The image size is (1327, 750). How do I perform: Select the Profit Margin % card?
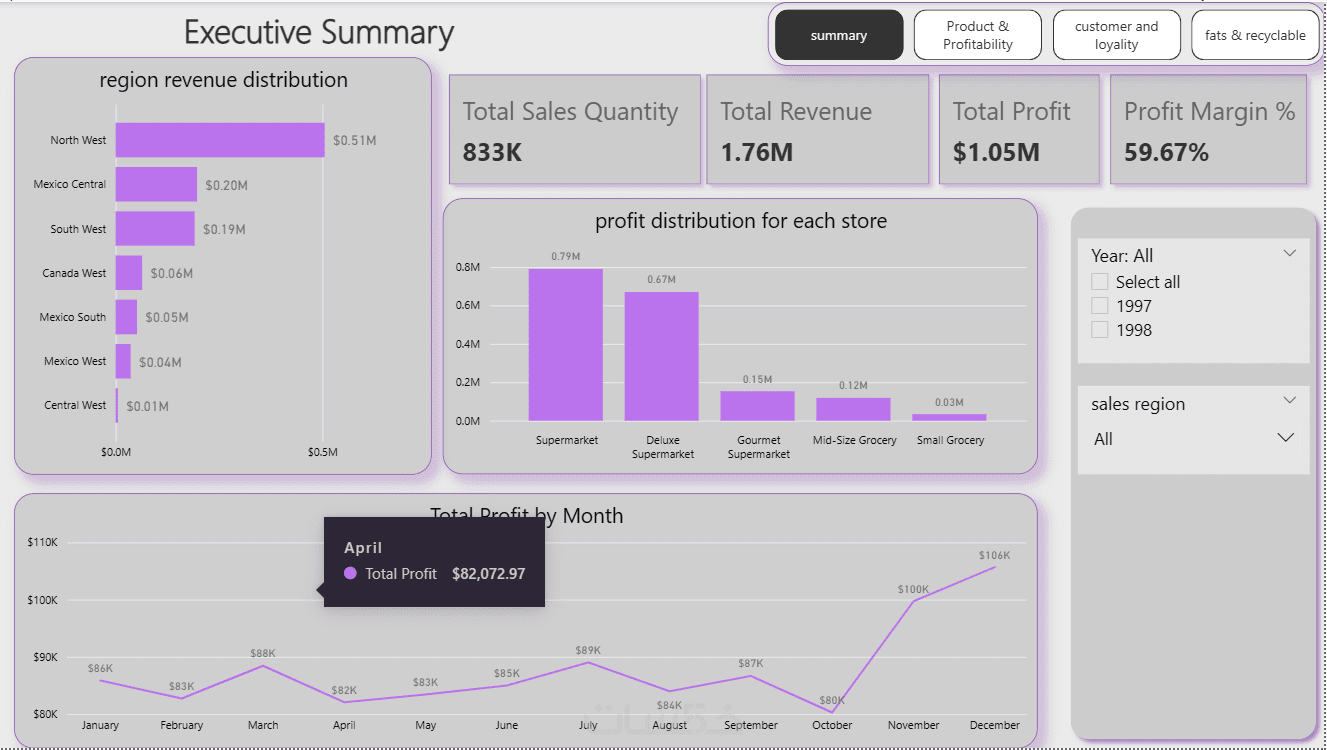tap(1208, 130)
